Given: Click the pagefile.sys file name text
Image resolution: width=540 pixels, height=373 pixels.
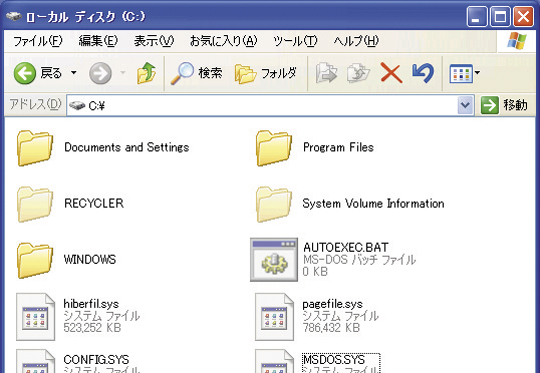Looking at the screenshot, I should point(333,304).
